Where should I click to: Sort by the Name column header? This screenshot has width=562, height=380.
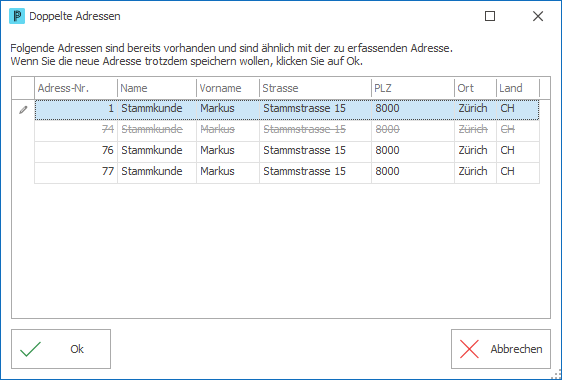(x=157, y=88)
